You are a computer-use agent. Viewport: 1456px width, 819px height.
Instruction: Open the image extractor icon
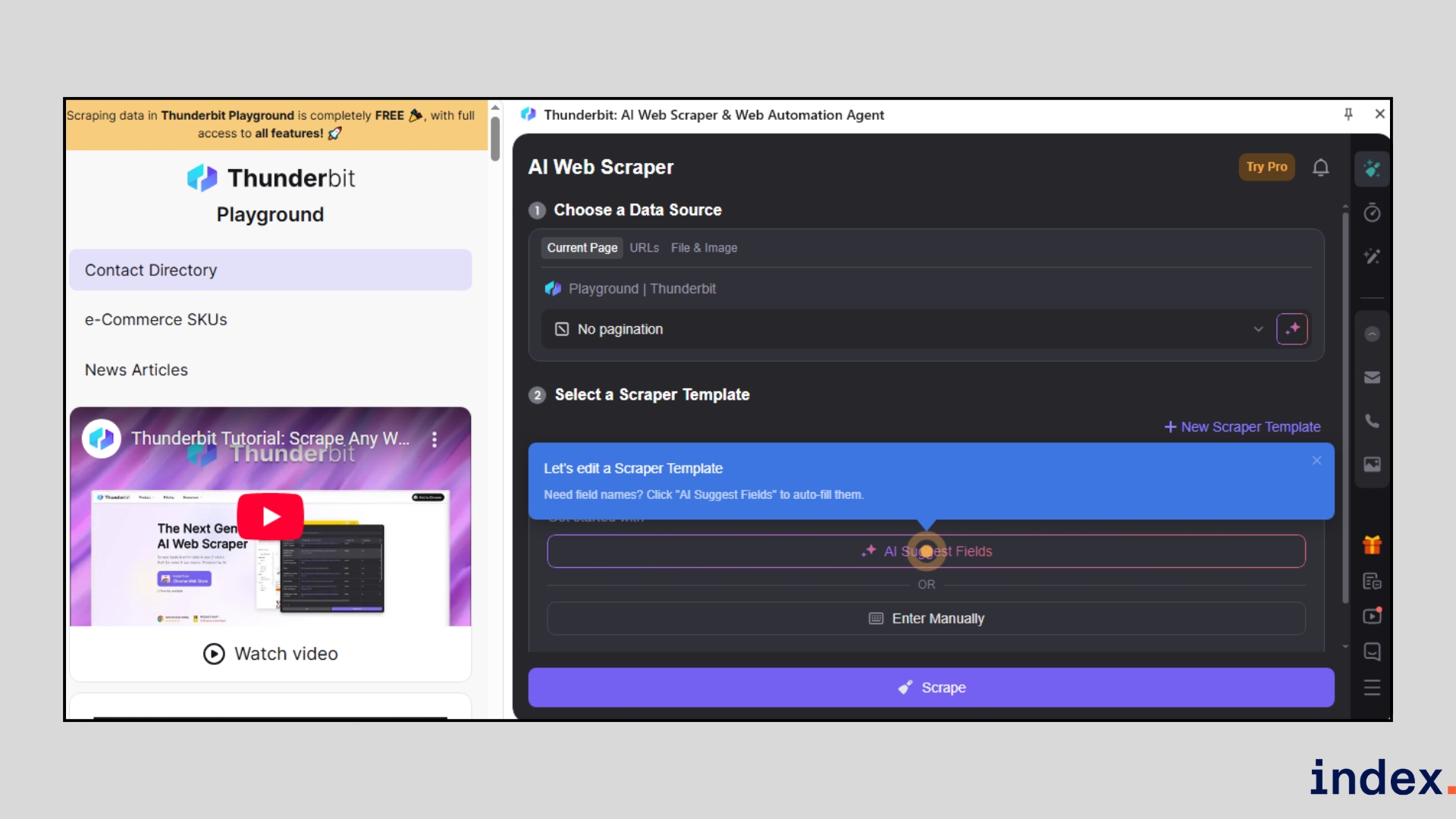1372,464
